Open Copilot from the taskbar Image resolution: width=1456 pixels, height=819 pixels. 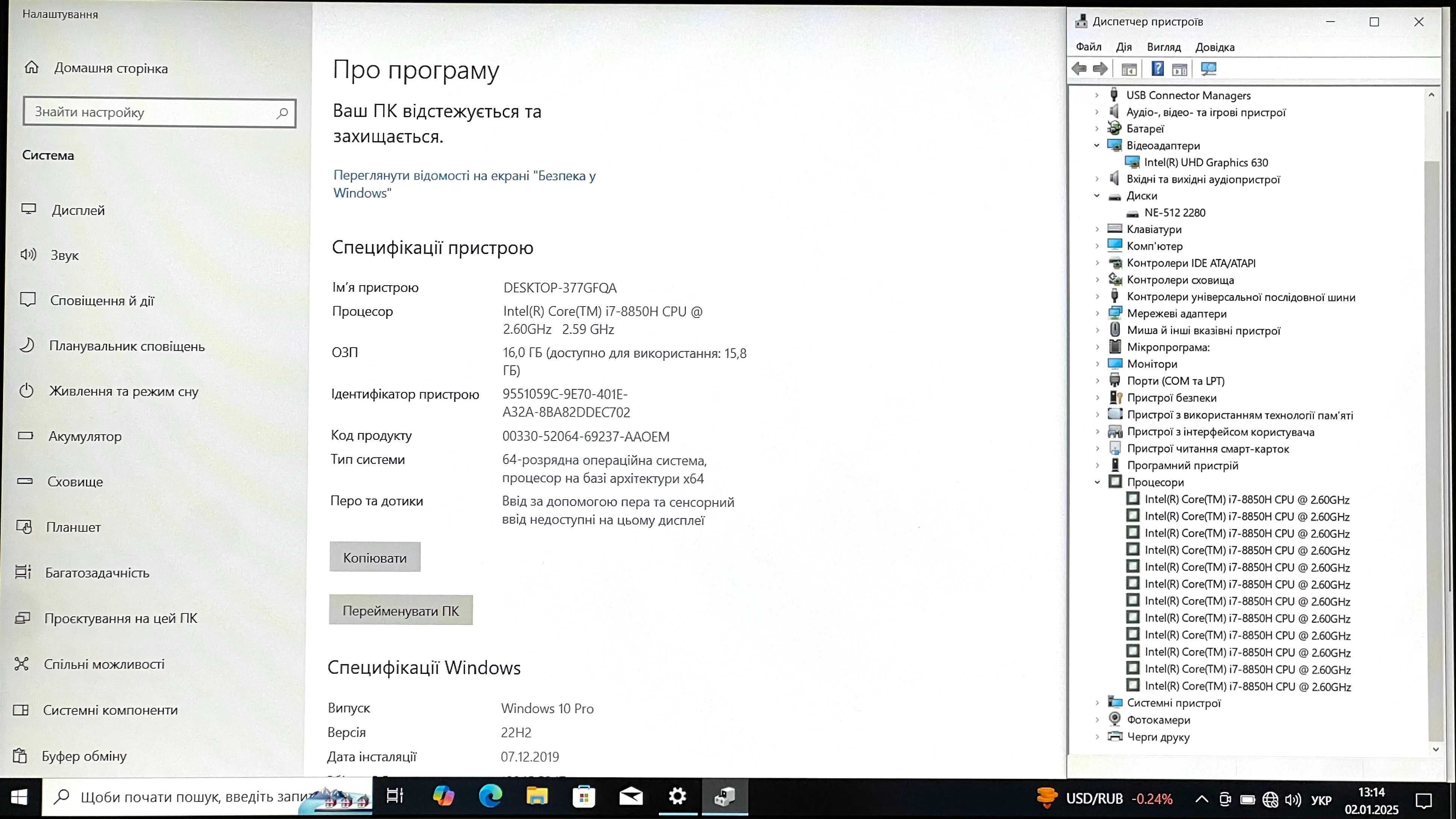click(443, 796)
